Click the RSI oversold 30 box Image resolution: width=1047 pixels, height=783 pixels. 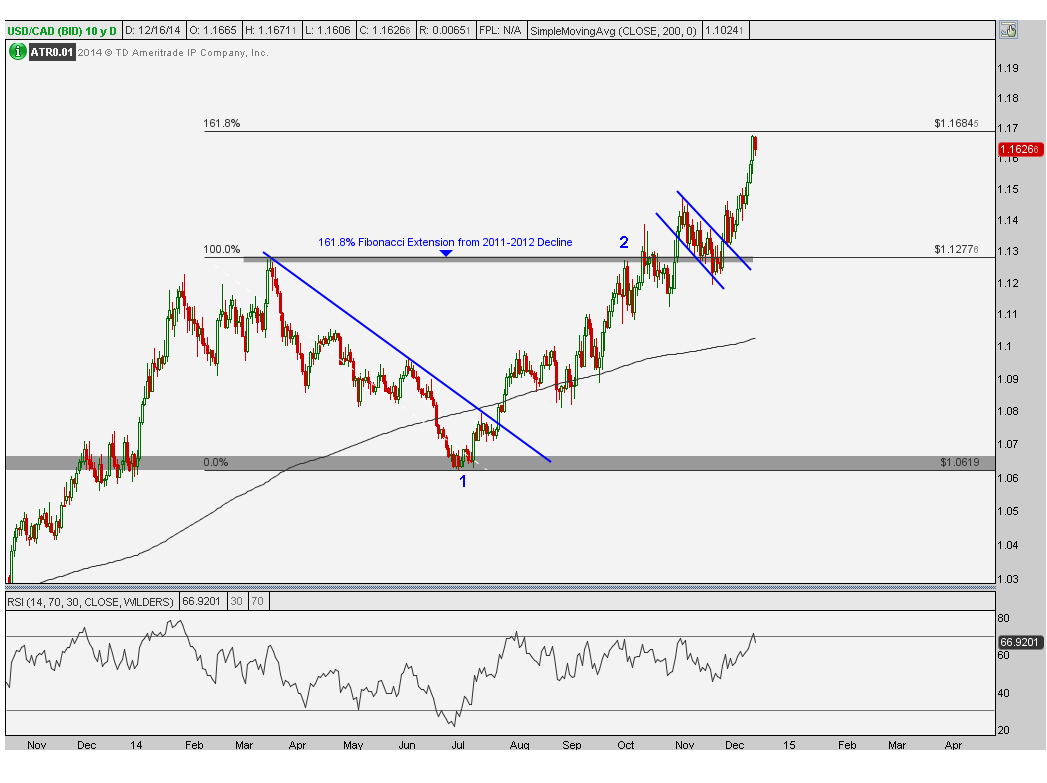(237, 601)
